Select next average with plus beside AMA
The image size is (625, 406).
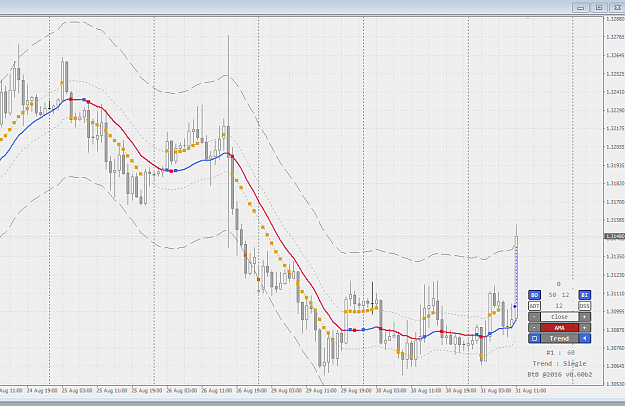584,328
